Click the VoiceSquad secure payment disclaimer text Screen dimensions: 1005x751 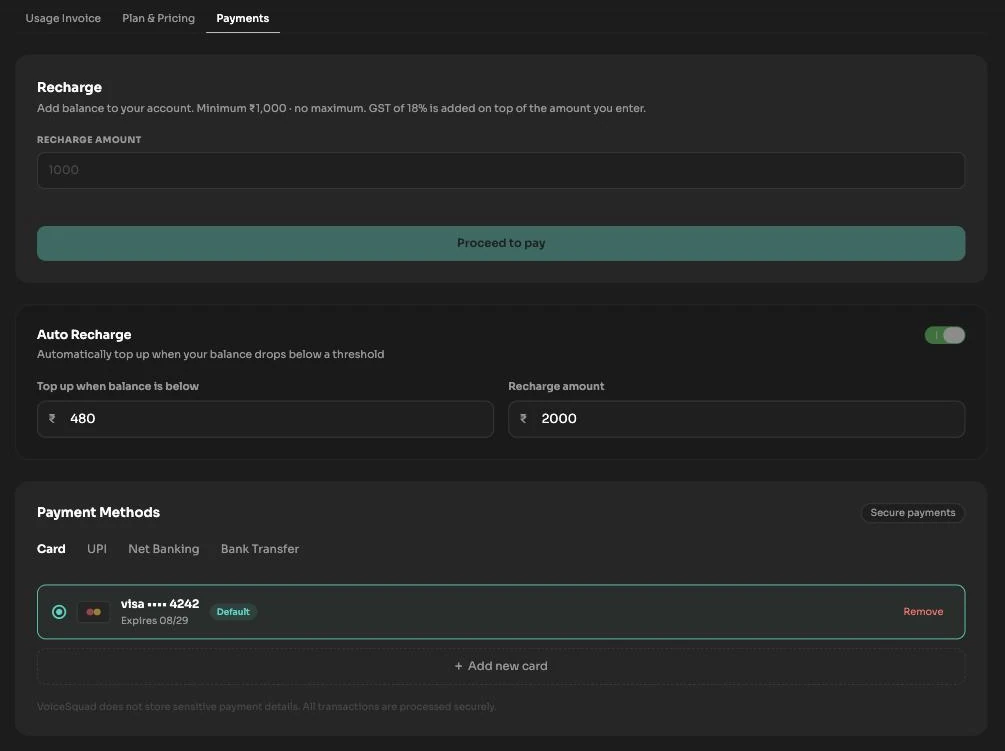tap(266, 707)
